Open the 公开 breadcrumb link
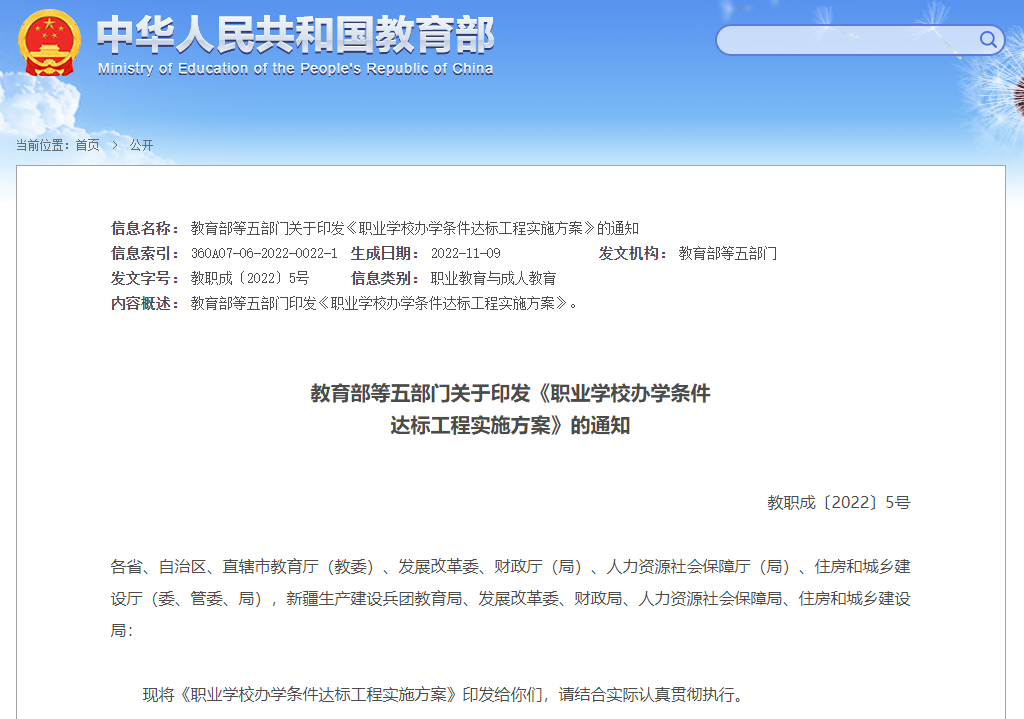 pyautogui.click(x=141, y=145)
